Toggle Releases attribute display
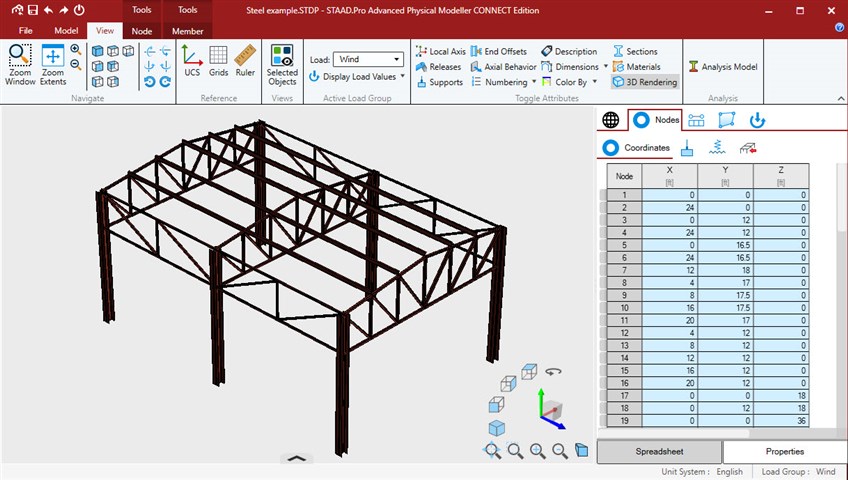This screenshot has width=848, height=480. click(439, 66)
